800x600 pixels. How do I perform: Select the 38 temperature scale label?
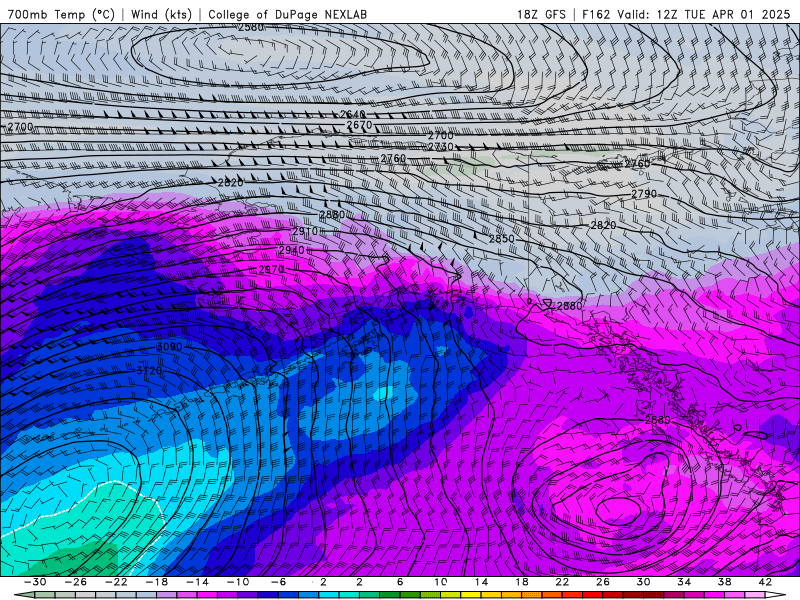[724, 582]
